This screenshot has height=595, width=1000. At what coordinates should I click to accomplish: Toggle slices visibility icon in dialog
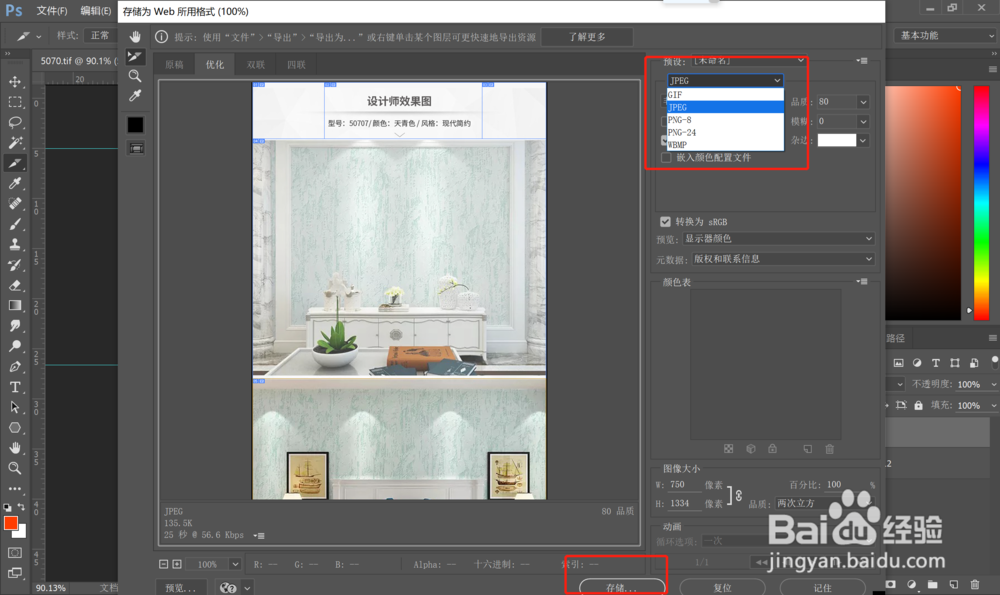(x=136, y=149)
